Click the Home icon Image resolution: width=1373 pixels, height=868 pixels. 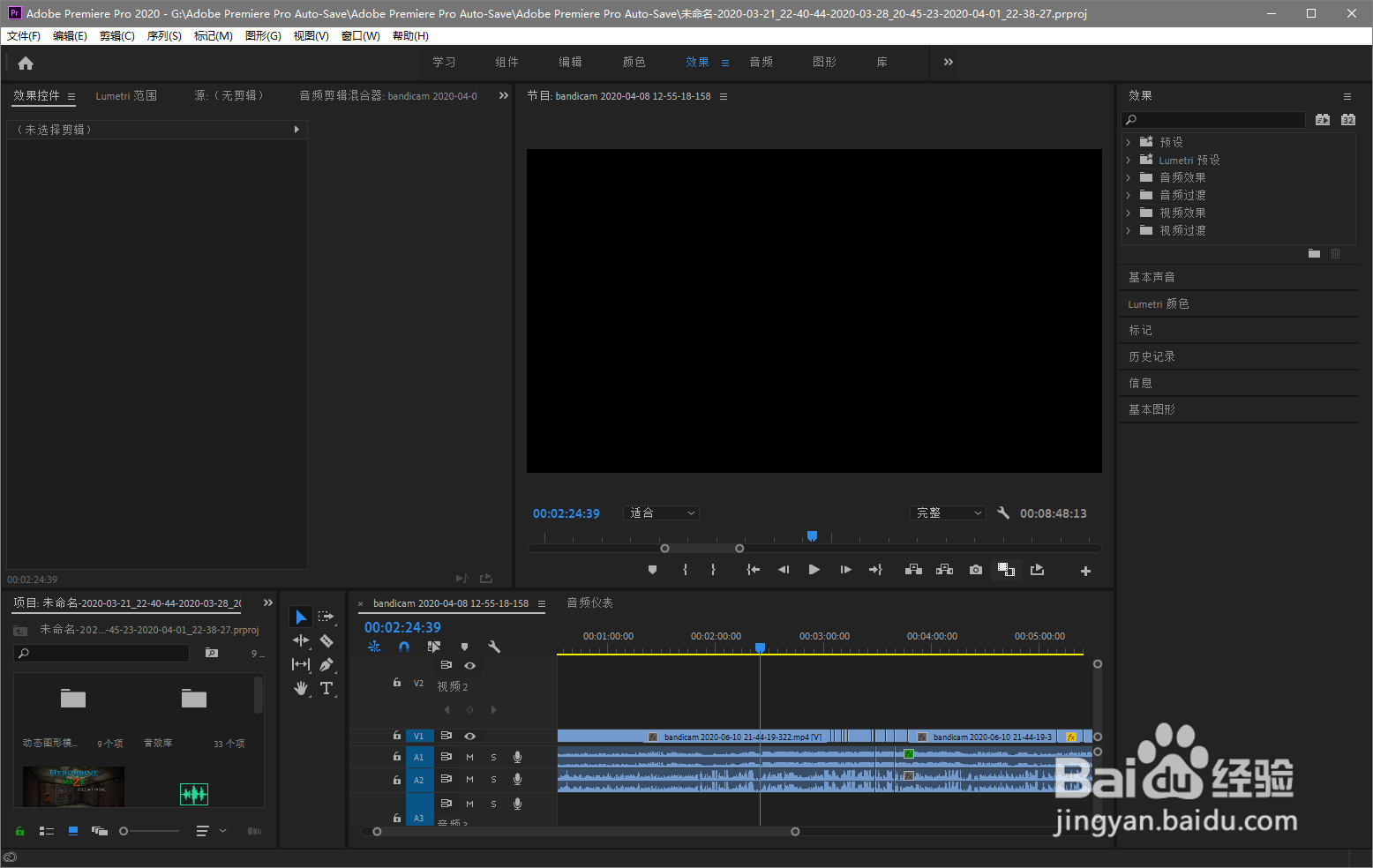pos(26,63)
